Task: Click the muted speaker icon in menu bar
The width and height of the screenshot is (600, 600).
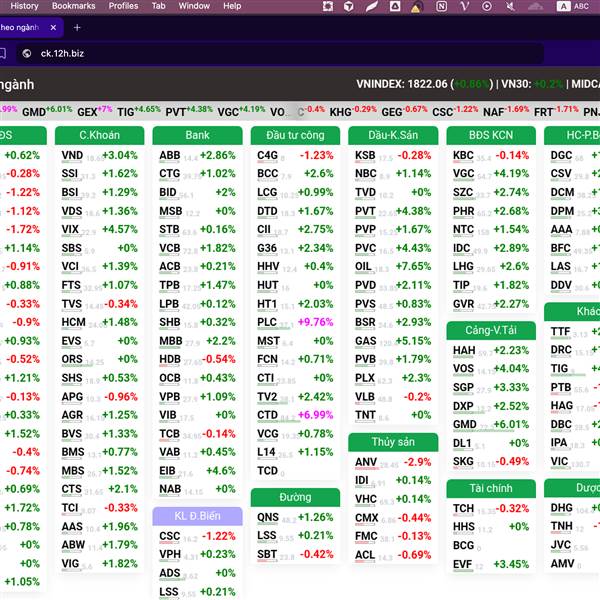Action: 510,6
